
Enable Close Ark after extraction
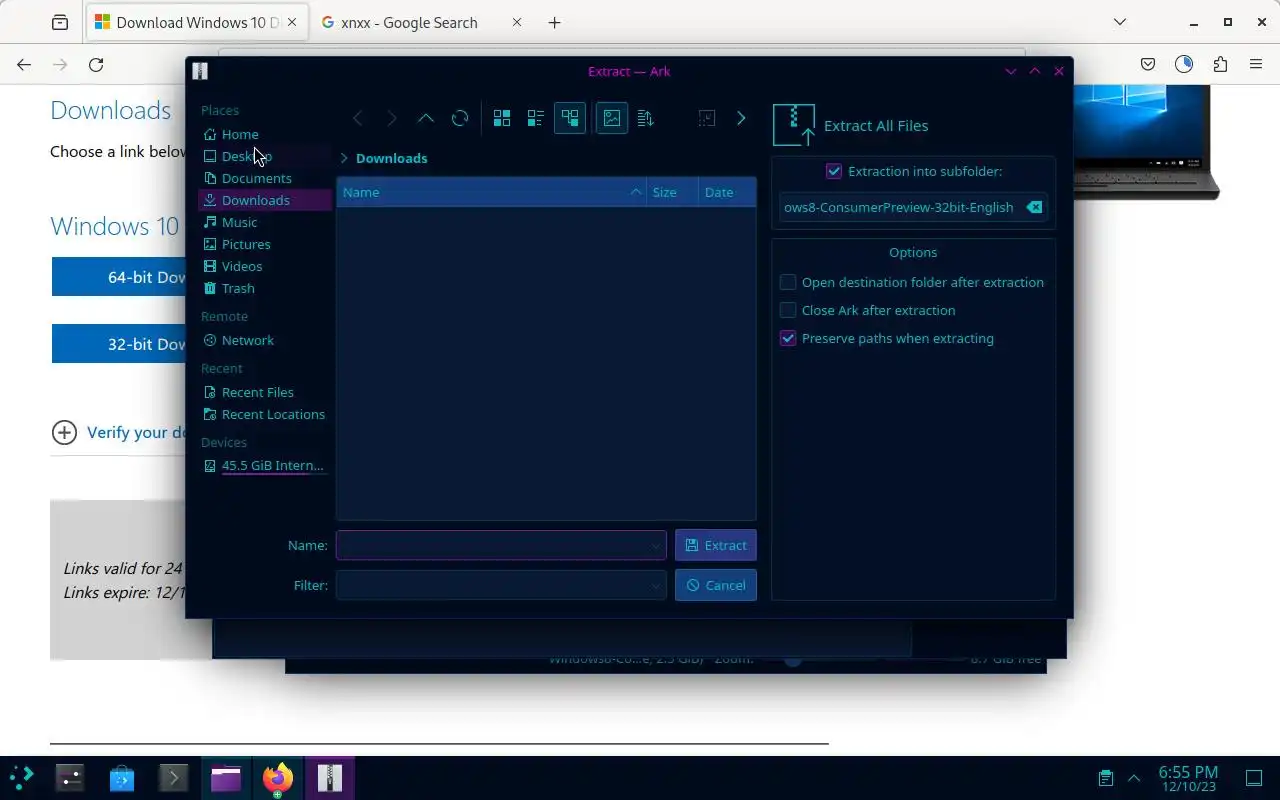[x=788, y=310]
